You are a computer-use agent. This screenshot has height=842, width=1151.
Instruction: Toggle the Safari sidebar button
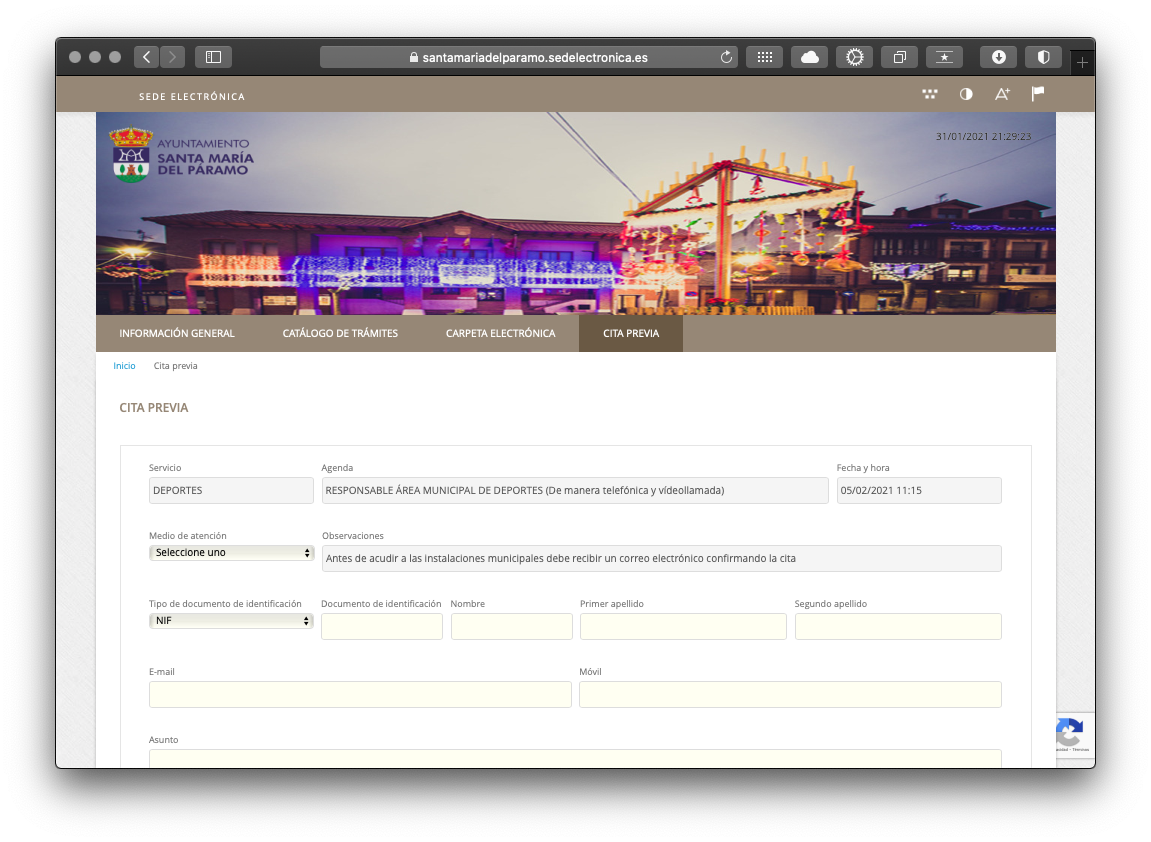tap(214, 57)
